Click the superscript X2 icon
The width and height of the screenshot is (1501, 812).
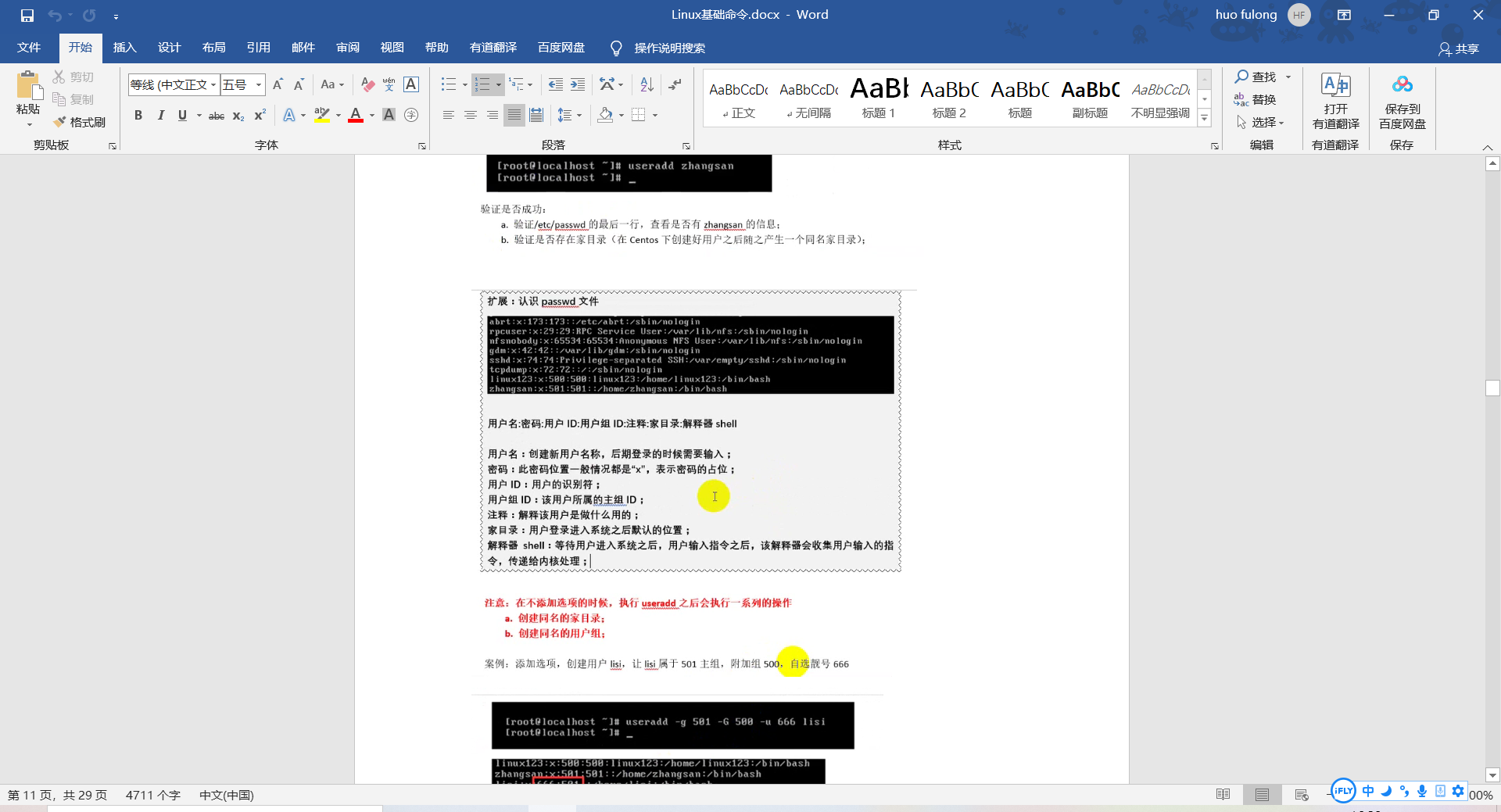pos(260,116)
